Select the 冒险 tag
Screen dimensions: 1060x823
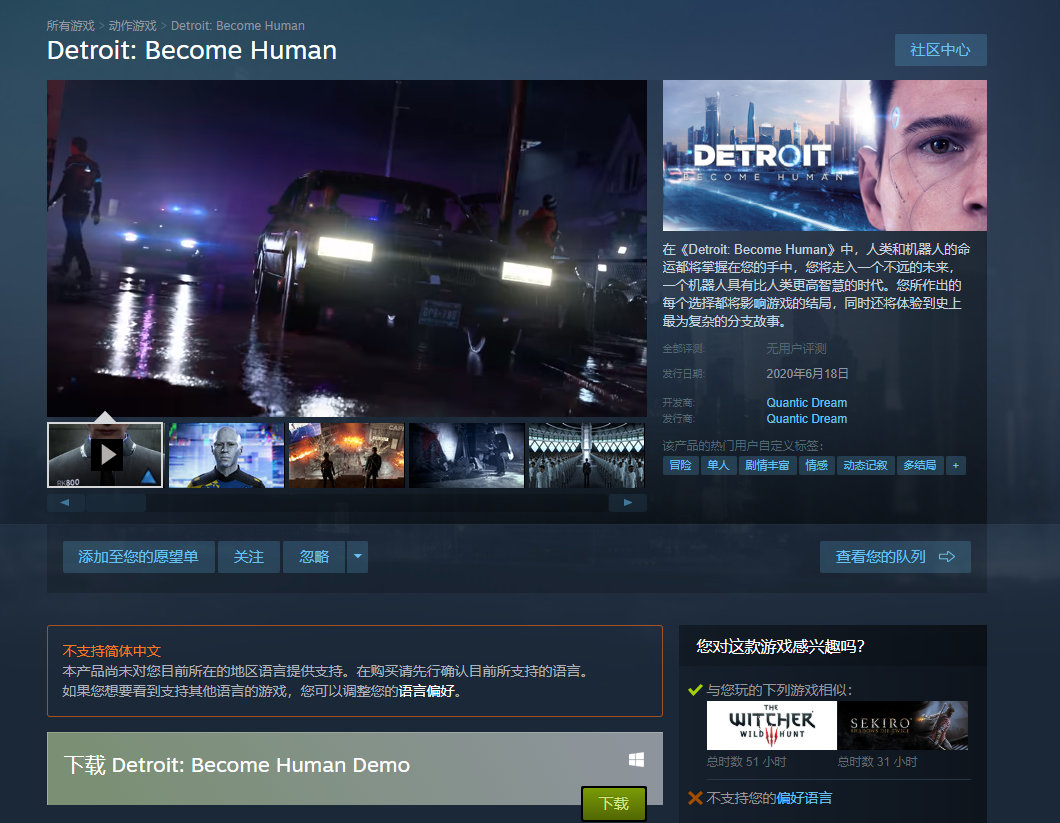[680, 465]
